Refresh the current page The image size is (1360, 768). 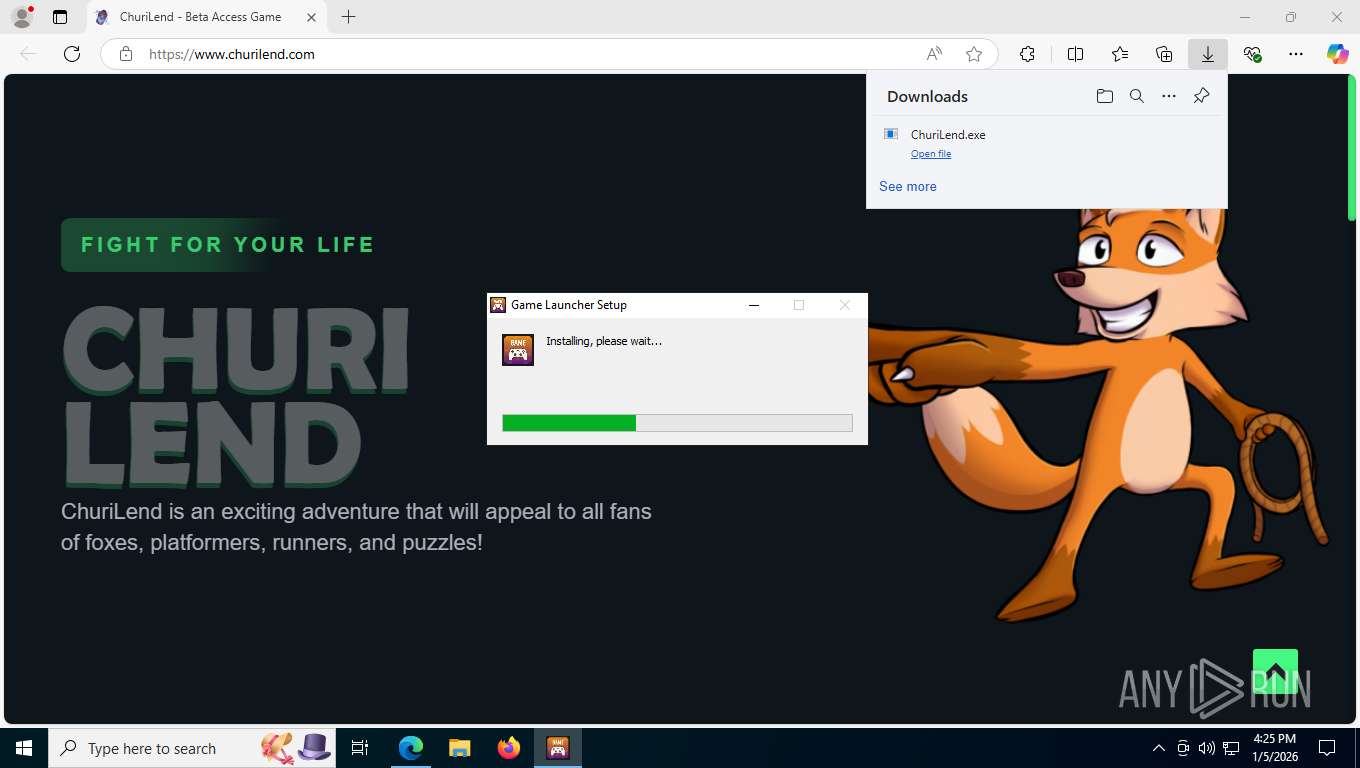coord(72,54)
